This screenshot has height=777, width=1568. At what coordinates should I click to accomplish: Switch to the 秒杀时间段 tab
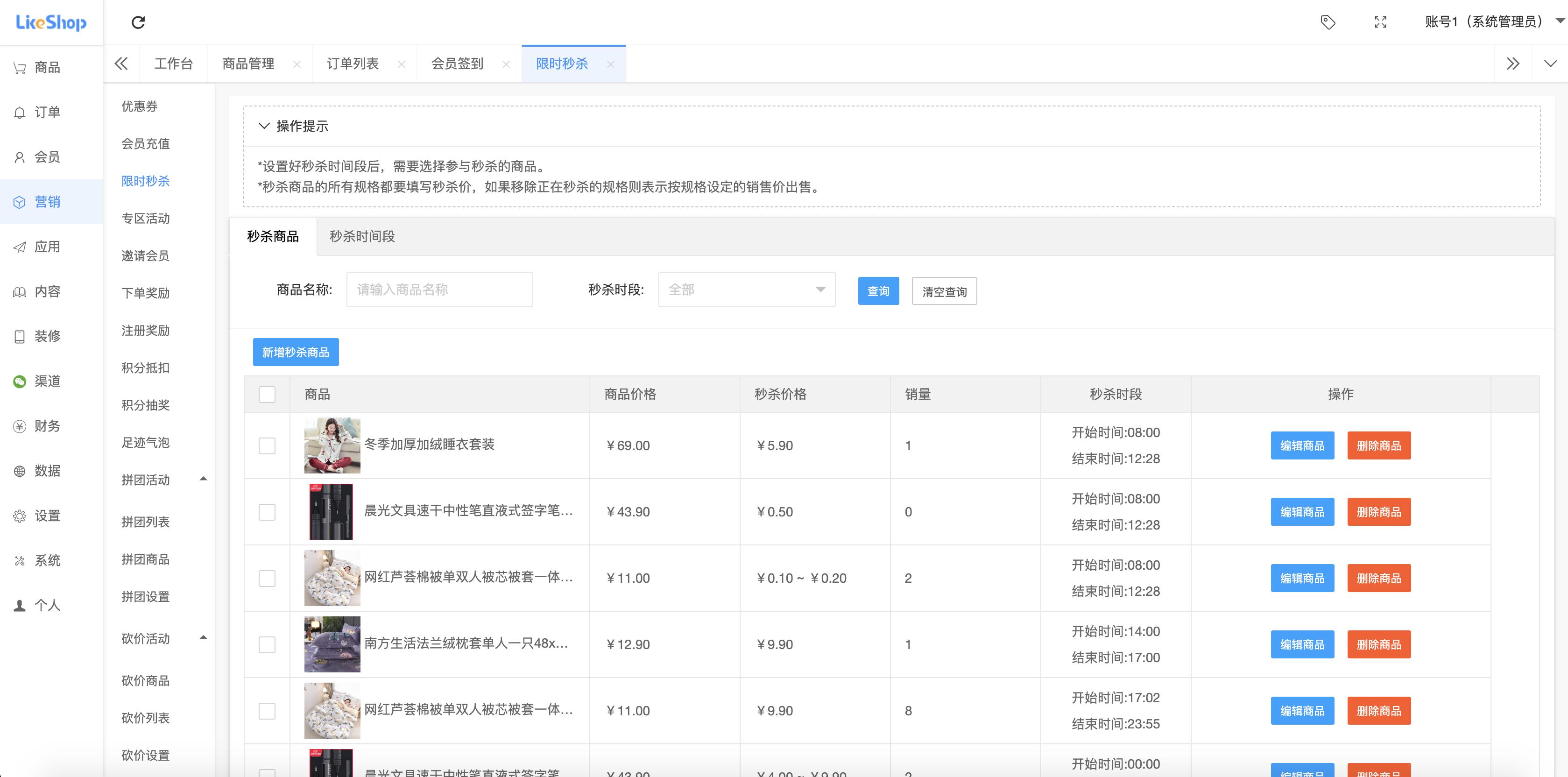[362, 237]
